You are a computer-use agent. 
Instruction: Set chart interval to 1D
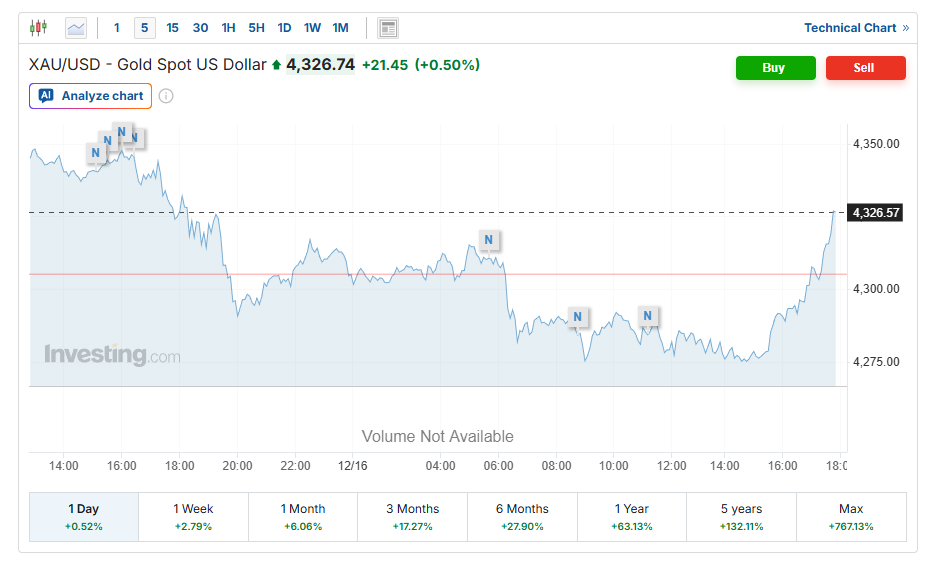coord(284,28)
